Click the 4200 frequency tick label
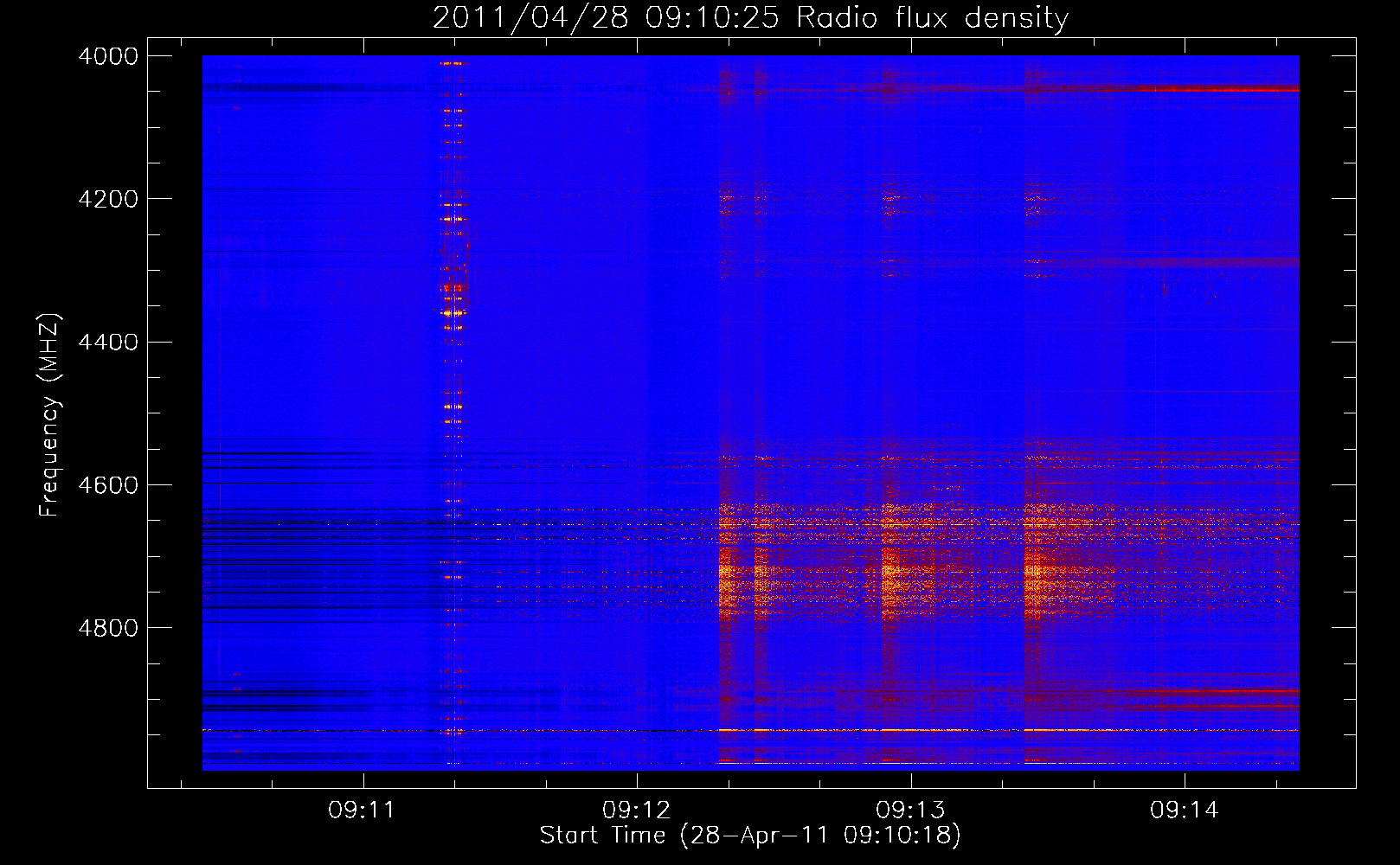Viewport: 1400px width, 865px height. (x=108, y=199)
